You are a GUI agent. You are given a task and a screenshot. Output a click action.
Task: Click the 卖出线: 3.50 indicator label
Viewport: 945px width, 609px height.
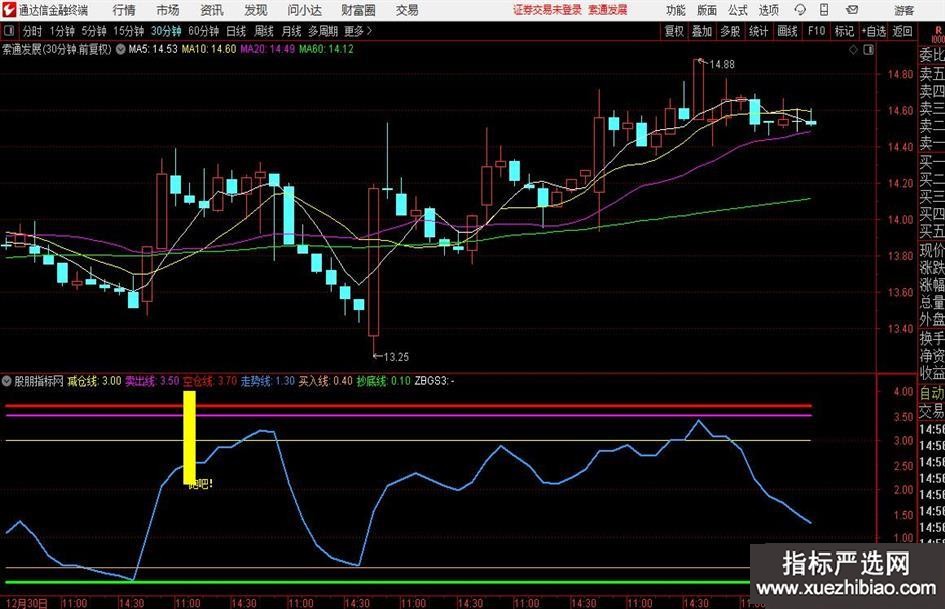(x=152, y=381)
